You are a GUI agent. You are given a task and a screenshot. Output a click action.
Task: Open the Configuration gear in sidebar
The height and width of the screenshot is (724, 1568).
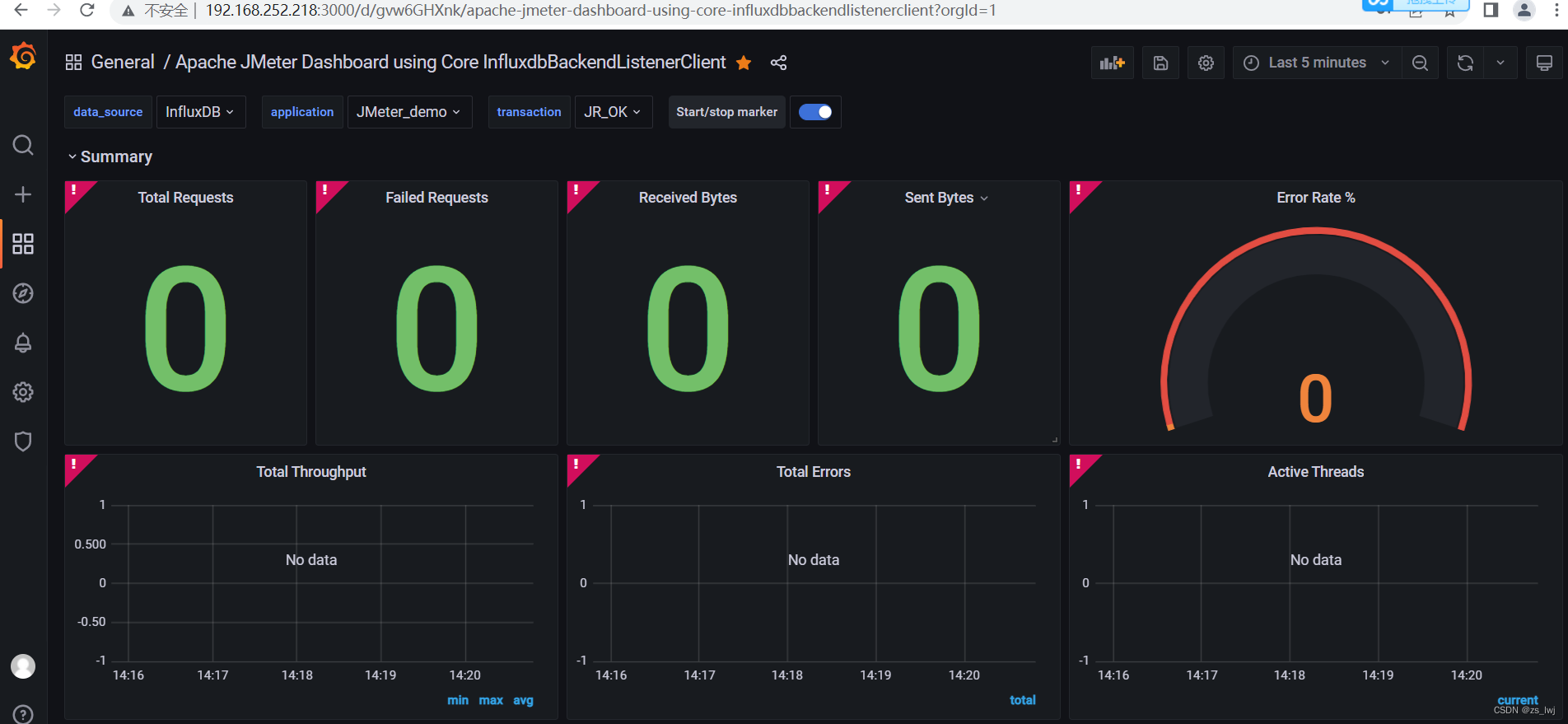click(x=23, y=392)
